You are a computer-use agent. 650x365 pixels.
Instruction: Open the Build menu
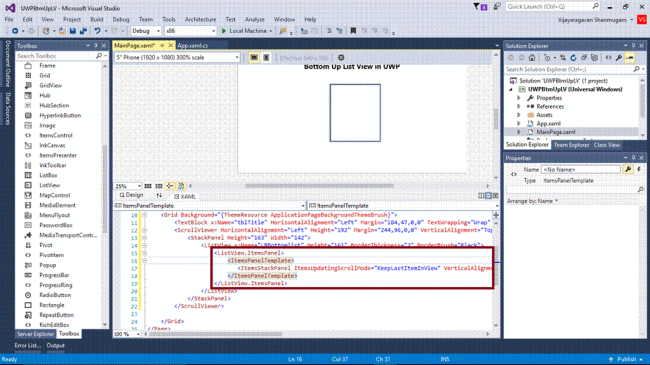pos(97,19)
